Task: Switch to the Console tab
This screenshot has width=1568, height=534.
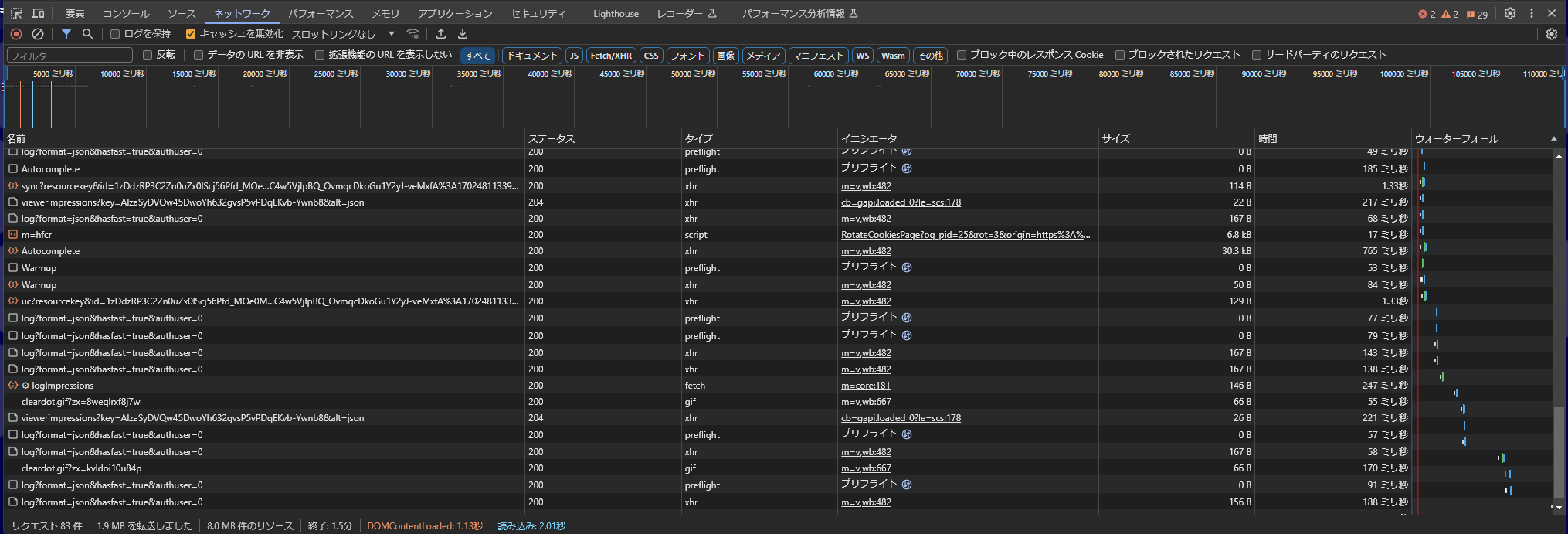Action: pyautogui.click(x=126, y=14)
